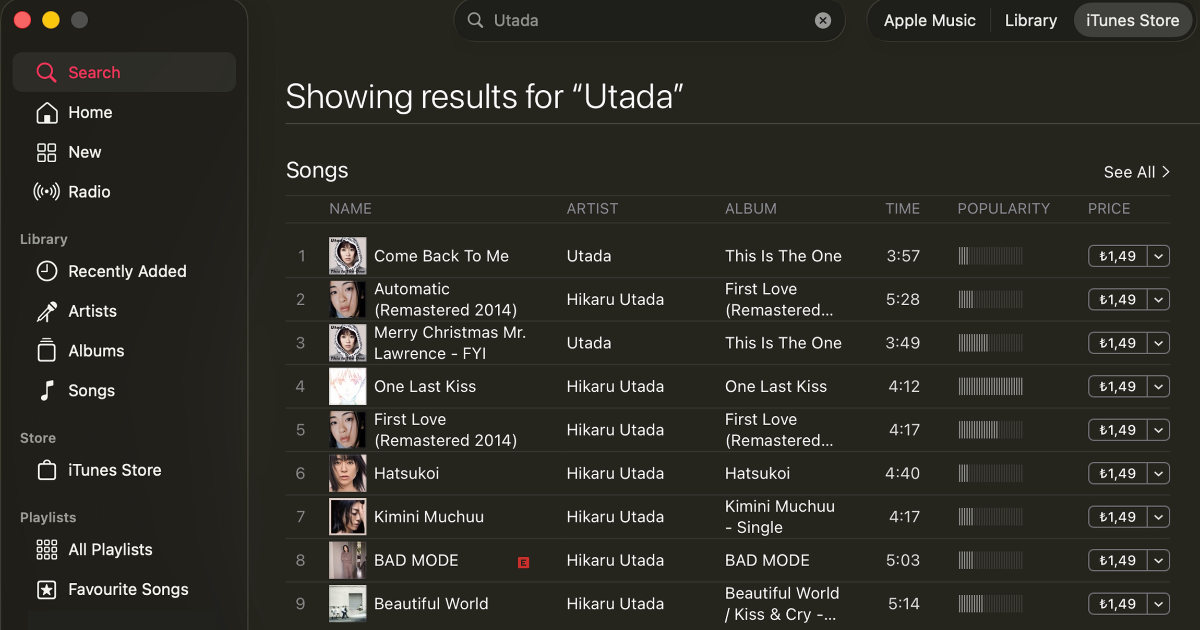Click See All for Songs results

tap(1136, 172)
